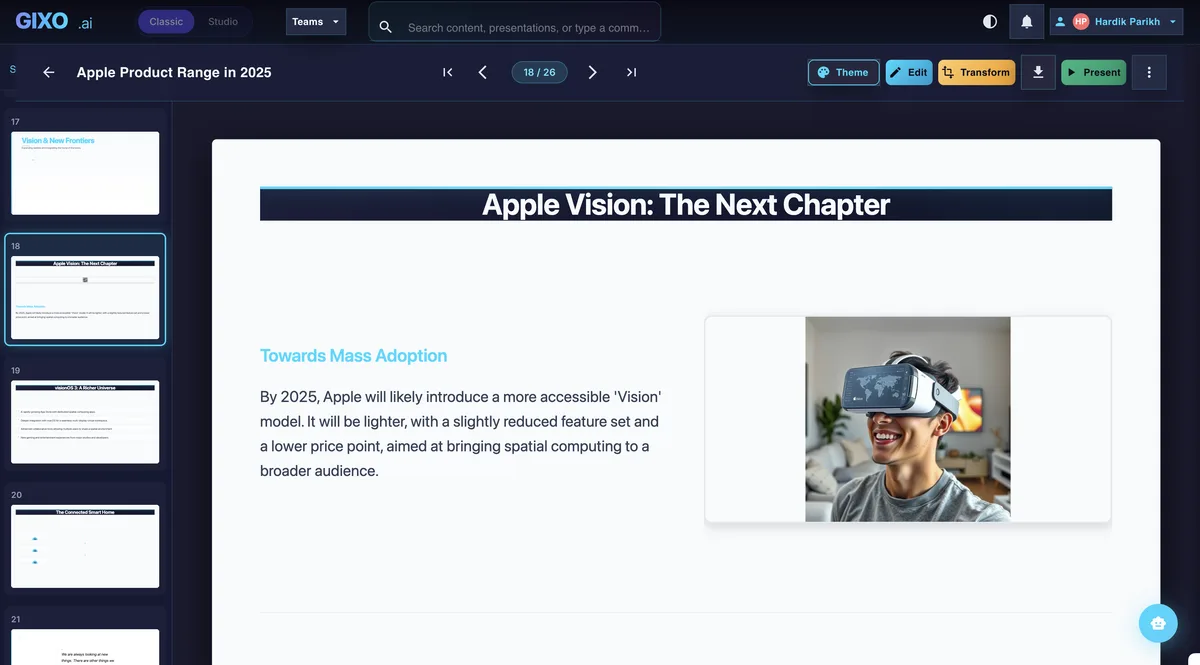The height and width of the screenshot is (665, 1200).
Task: Jump to first slide
Action: coord(447,72)
